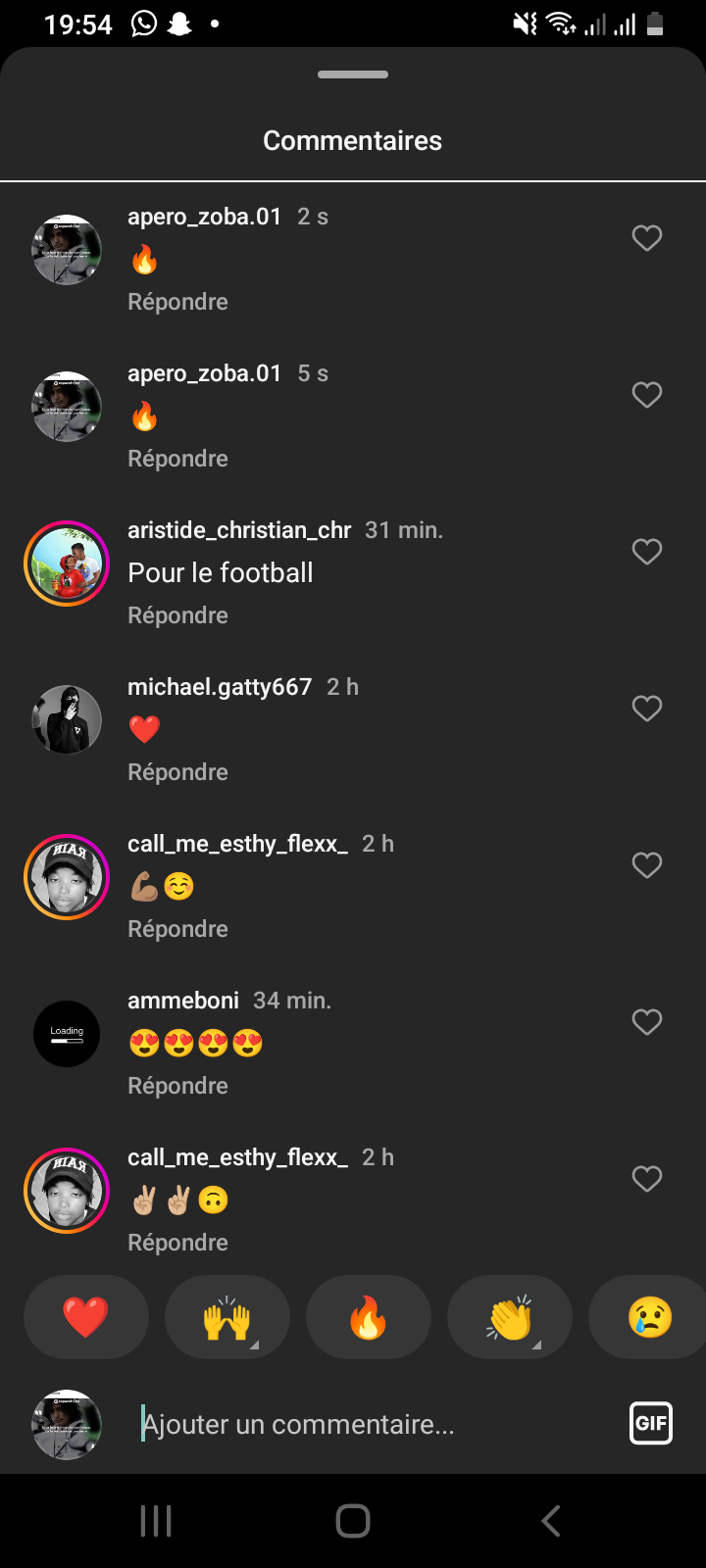Choose the clapping hands emoji reaction
Image resolution: width=706 pixels, height=1568 pixels.
point(510,1317)
